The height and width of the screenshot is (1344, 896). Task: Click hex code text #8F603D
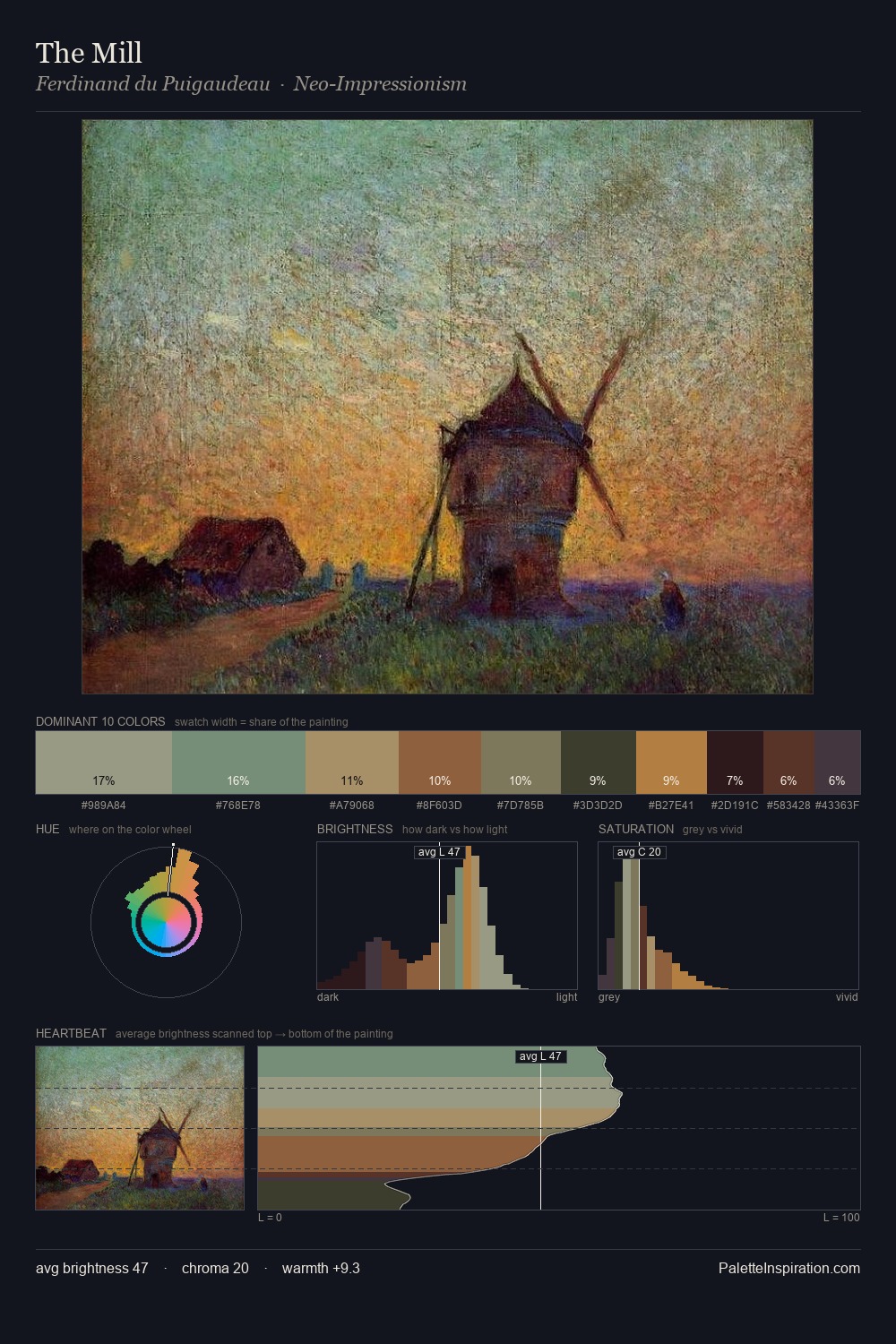coord(439,806)
